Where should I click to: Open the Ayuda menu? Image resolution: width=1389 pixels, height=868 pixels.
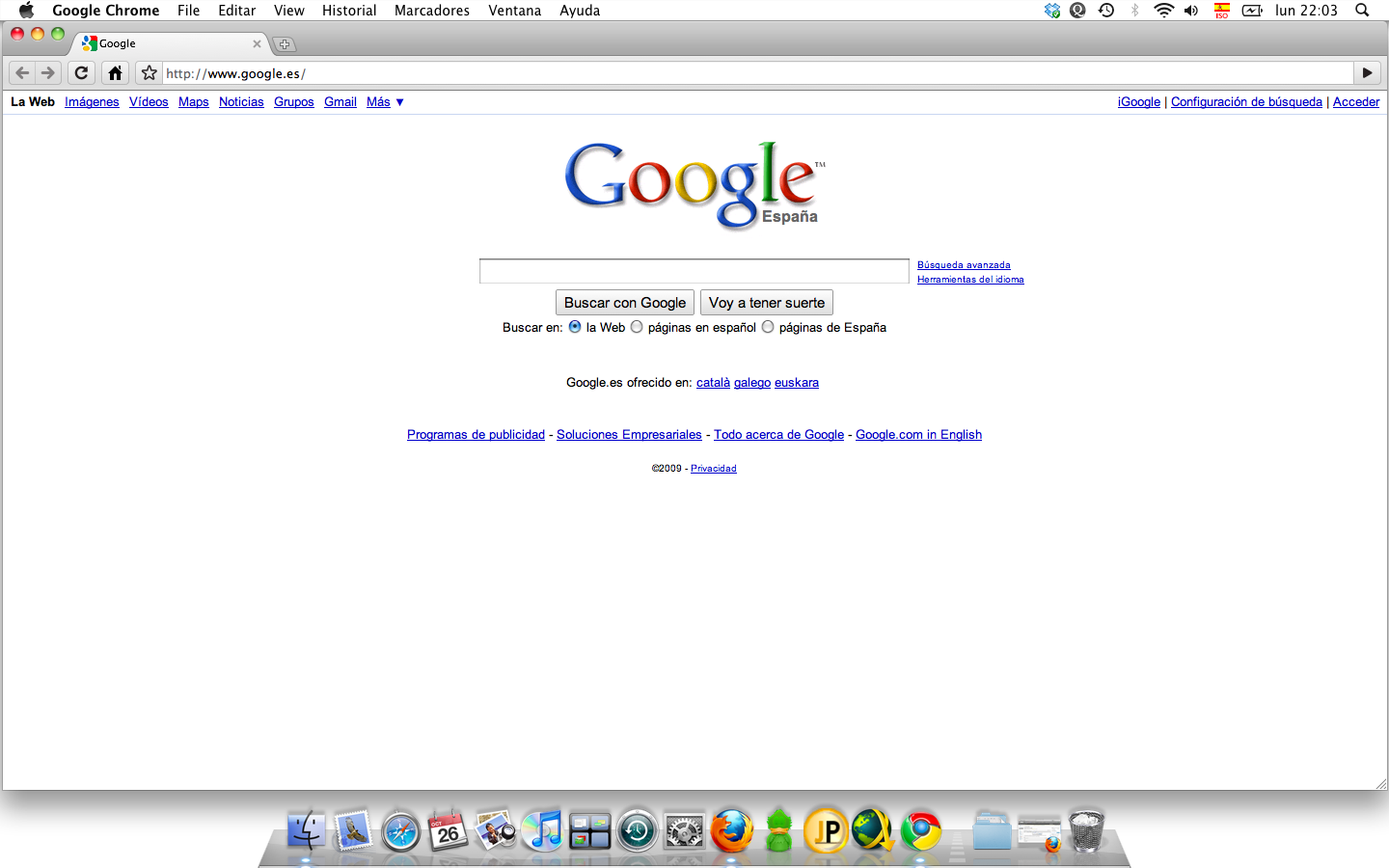[x=580, y=11]
